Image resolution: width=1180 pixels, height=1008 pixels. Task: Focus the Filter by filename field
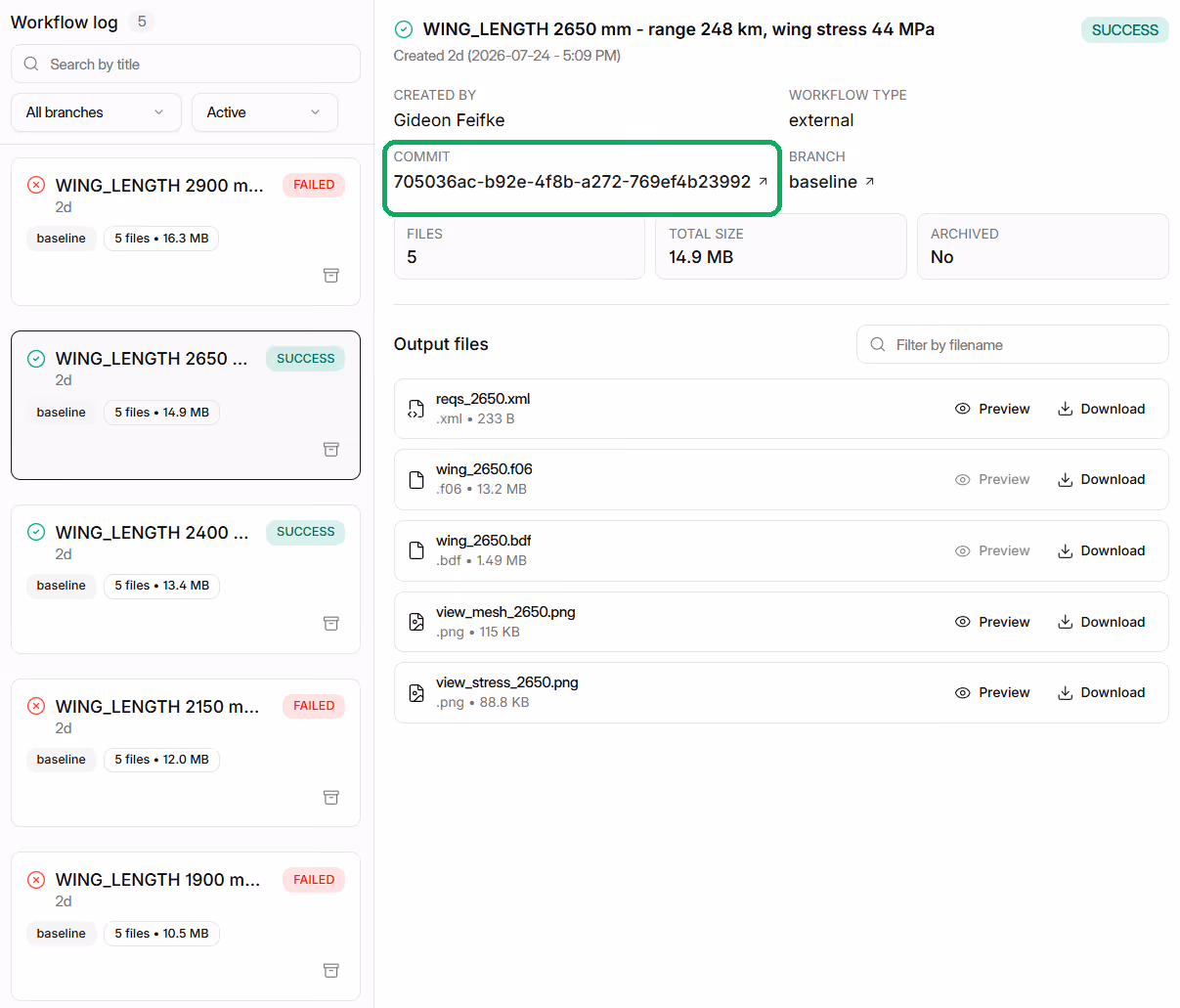pos(1013,344)
